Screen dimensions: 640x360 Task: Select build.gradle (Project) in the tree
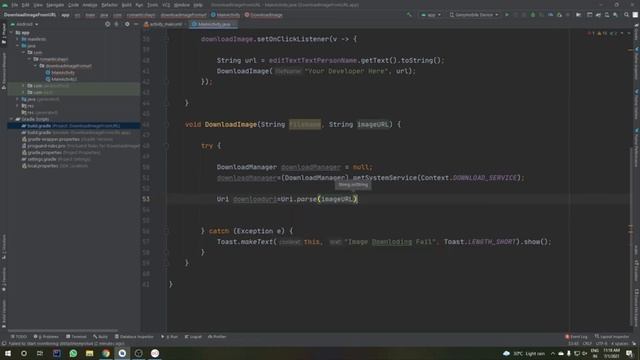click(x=74, y=126)
